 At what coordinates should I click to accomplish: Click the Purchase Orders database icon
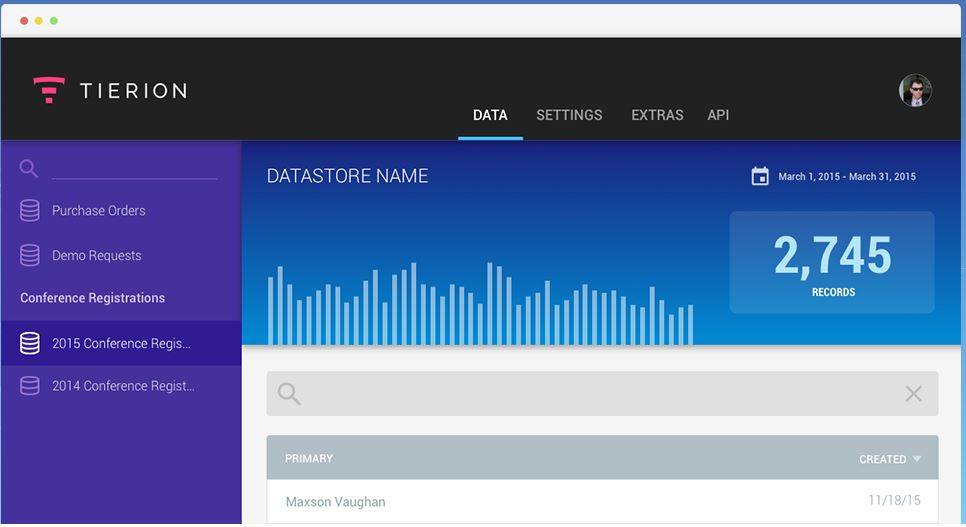(30, 210)
